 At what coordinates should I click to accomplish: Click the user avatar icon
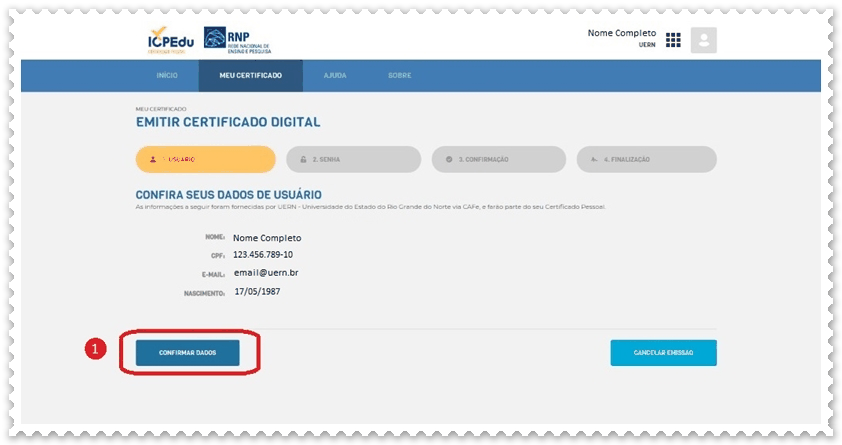coord(704,40)
